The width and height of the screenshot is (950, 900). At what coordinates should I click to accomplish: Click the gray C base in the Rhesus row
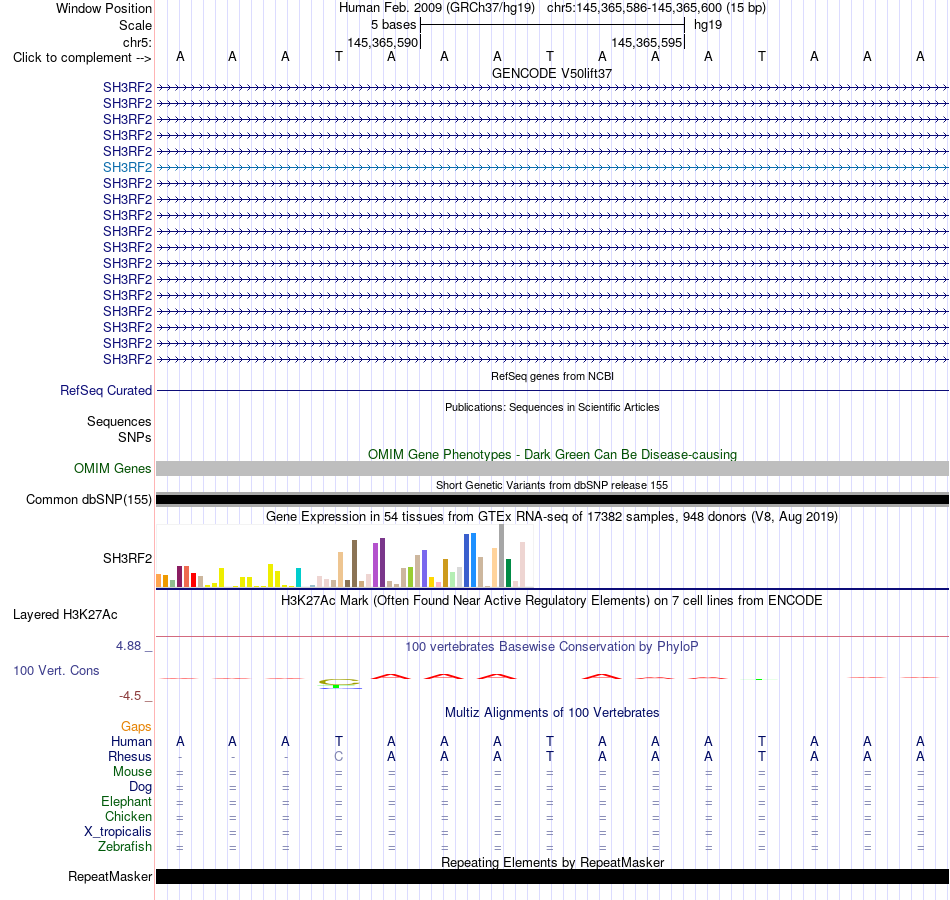click(339, 756)
